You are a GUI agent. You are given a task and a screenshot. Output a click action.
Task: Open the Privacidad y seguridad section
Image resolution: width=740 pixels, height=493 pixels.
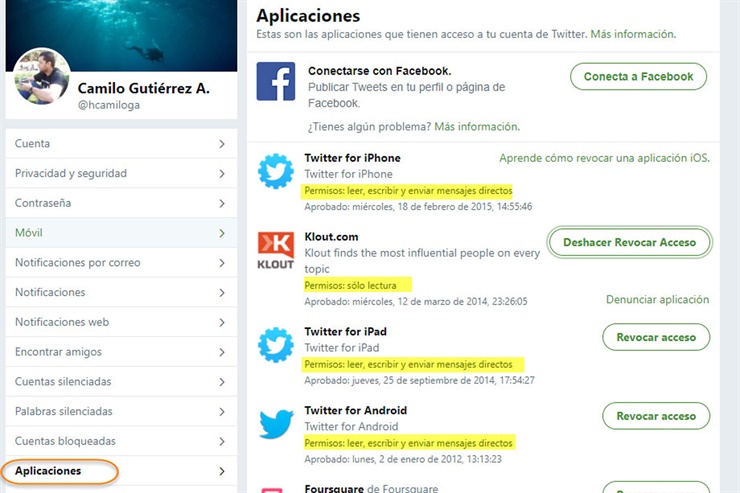(x=121, y=173)
